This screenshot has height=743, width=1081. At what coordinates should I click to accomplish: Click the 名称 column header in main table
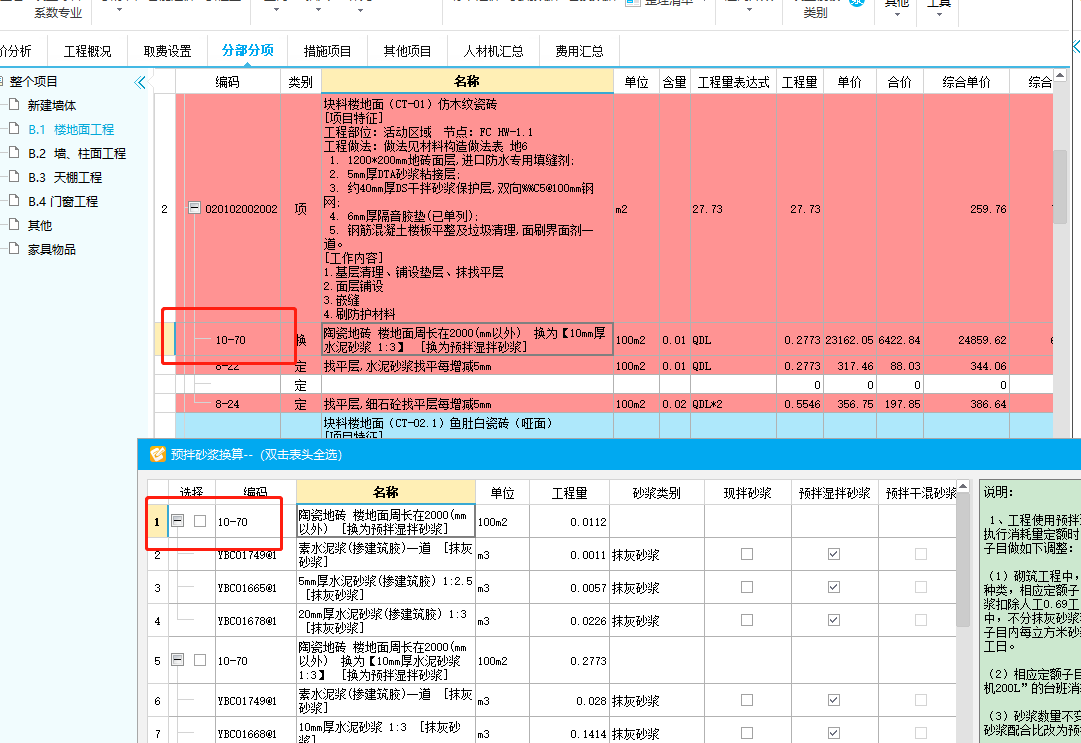467,81
